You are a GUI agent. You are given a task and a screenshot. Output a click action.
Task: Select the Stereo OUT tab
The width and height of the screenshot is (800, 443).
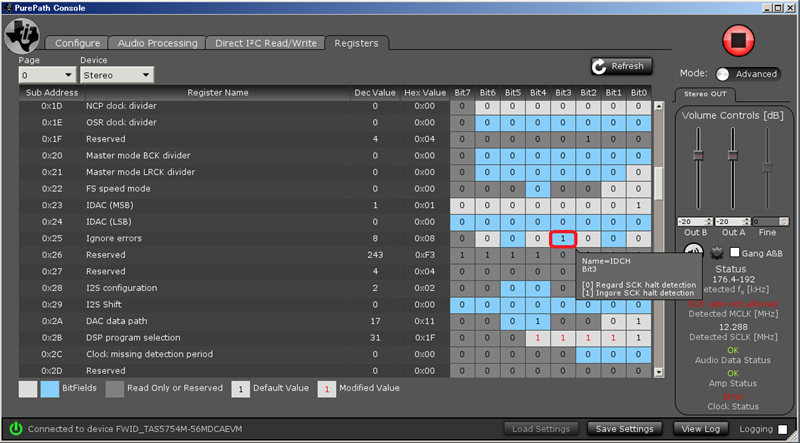click(x=705, y=94)
